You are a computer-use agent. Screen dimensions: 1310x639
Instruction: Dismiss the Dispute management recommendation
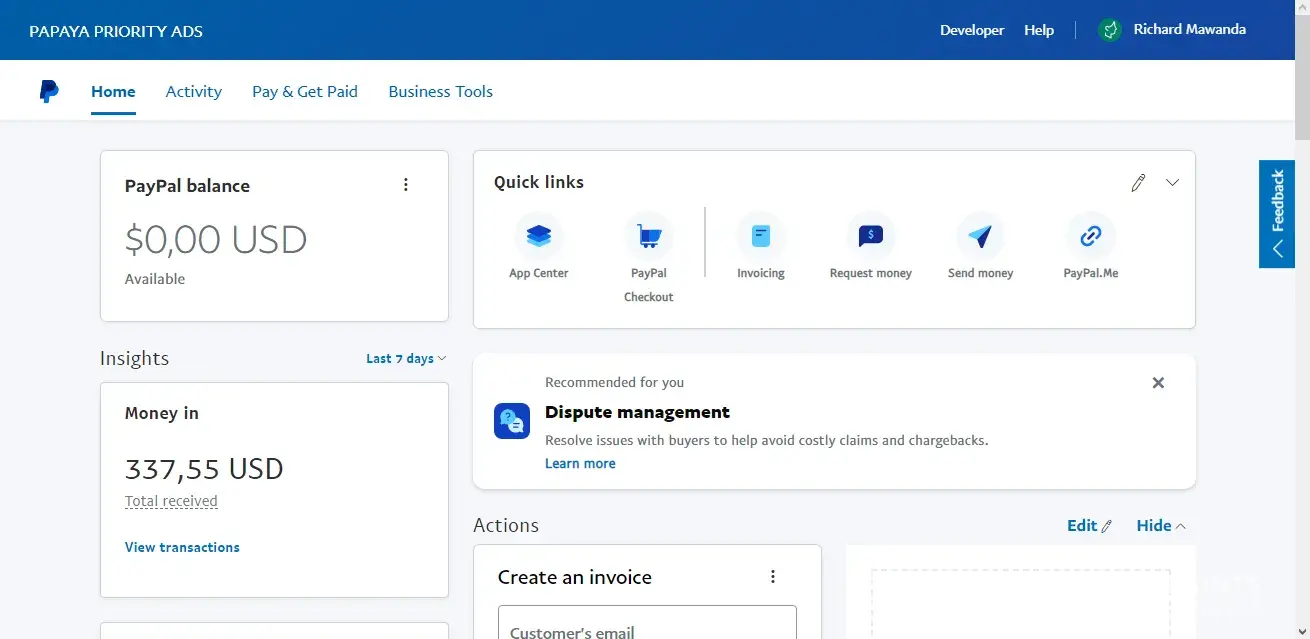coord(1158,383)
